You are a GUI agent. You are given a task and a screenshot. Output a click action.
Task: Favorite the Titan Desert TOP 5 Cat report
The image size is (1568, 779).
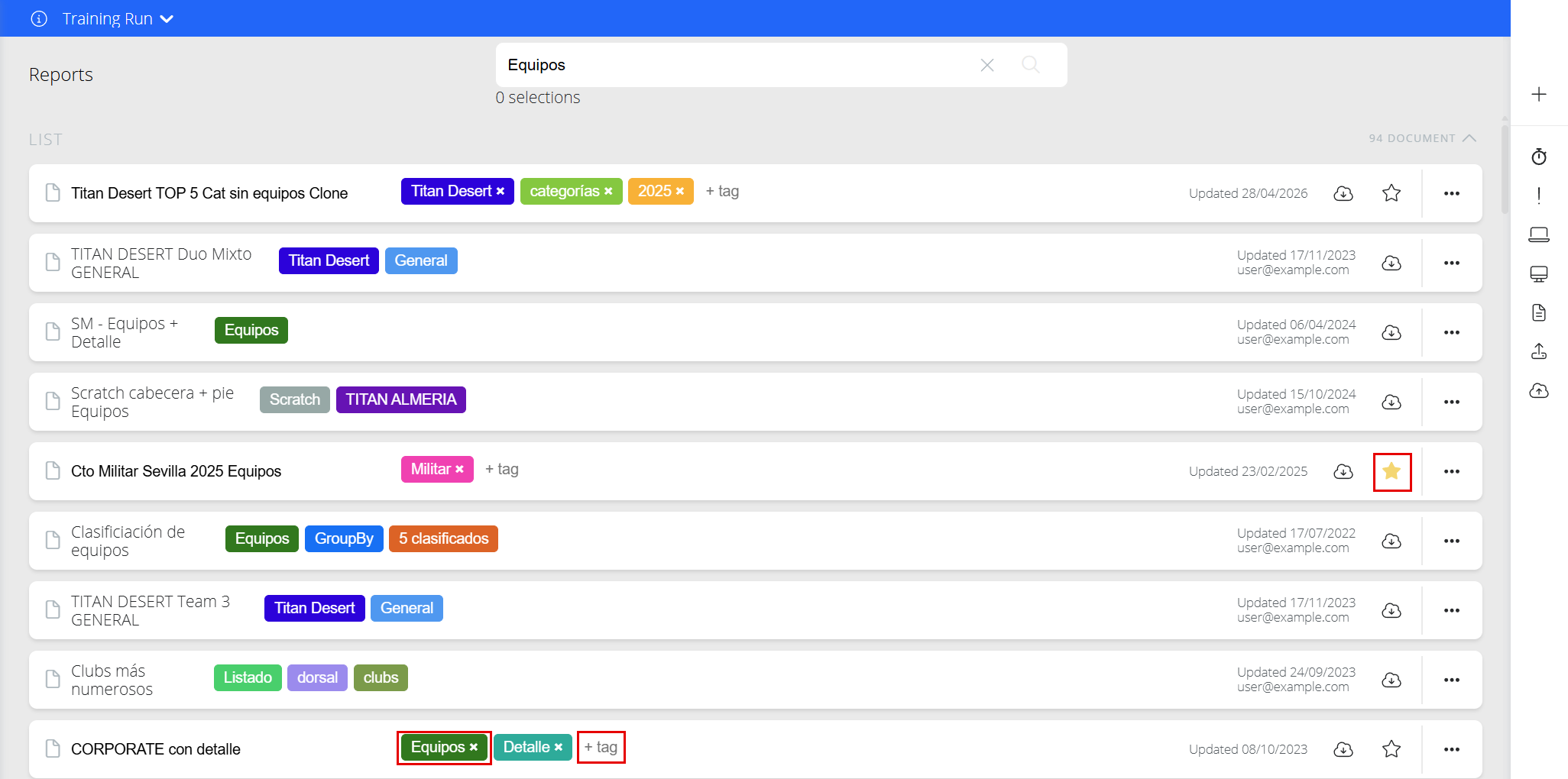click(x=1391, y=193)
